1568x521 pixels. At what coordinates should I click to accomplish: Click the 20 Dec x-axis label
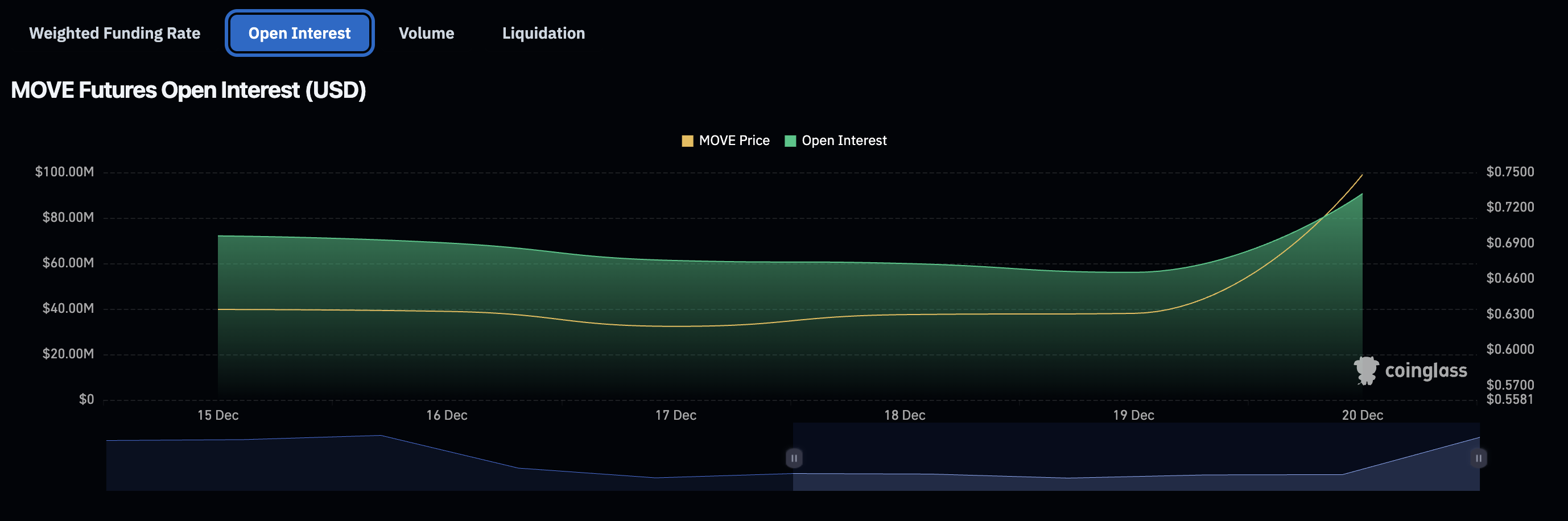[x=1362, y=415]
